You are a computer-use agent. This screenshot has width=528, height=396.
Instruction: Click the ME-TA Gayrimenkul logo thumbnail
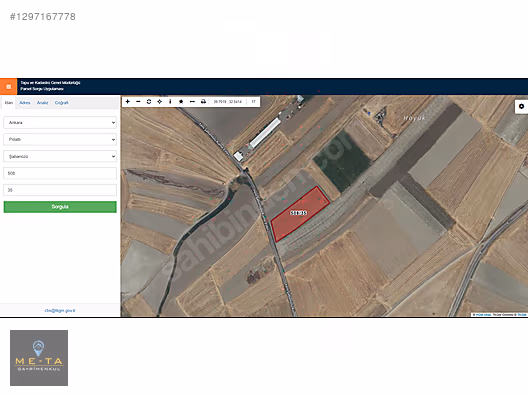(39, 358)
